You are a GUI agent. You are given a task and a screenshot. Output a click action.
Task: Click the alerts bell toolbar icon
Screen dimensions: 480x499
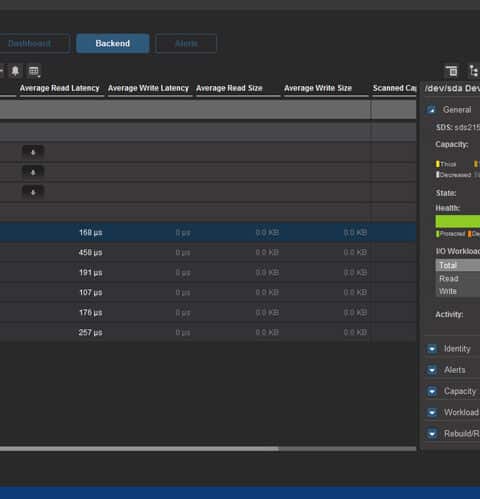click(x=15, y=71)
